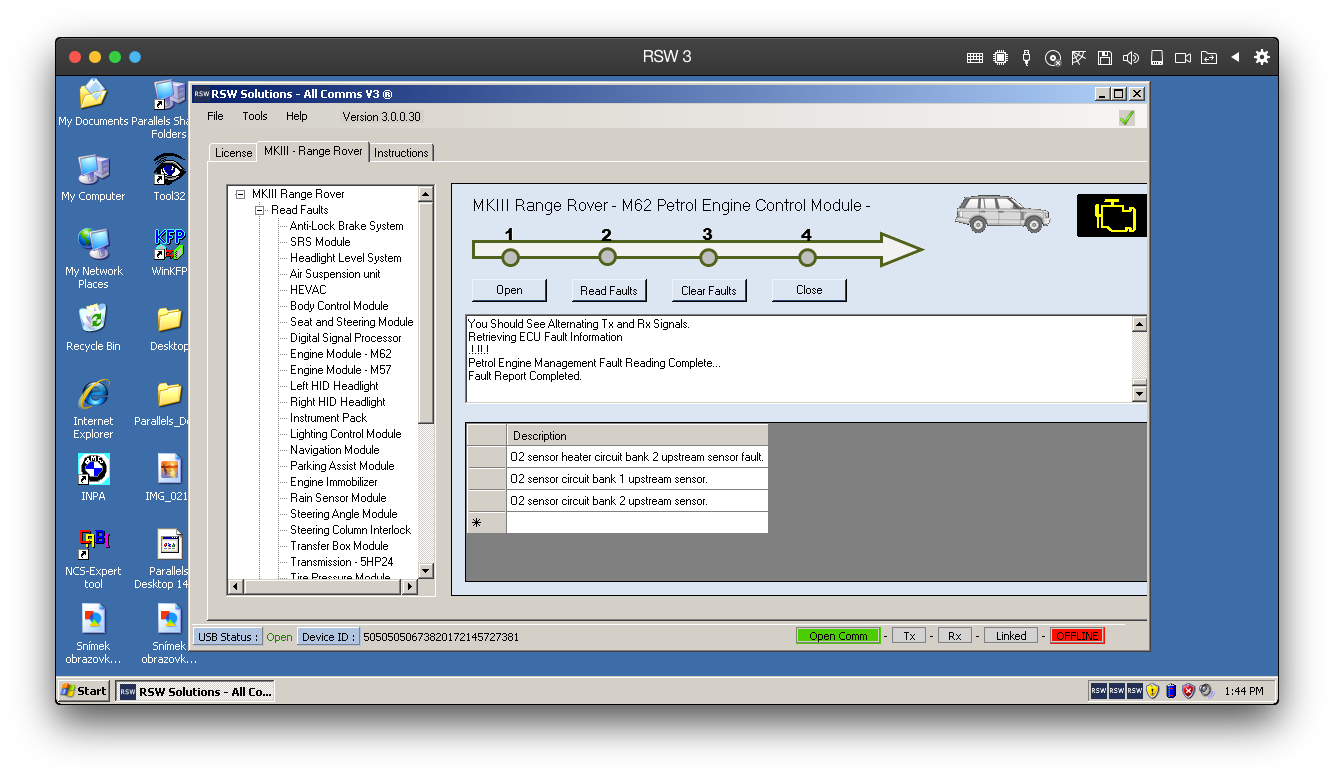Open Internet Explorer desktop icon
This screenshot has height=778, width=1334.
pyautogui.click(x=93, y=395)
